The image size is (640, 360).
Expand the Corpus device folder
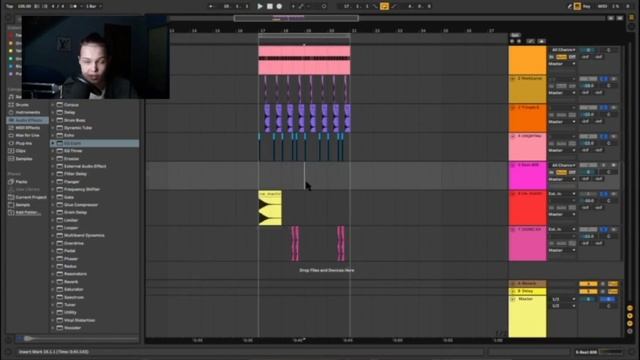pyautogui.click(x=53, y=104)
